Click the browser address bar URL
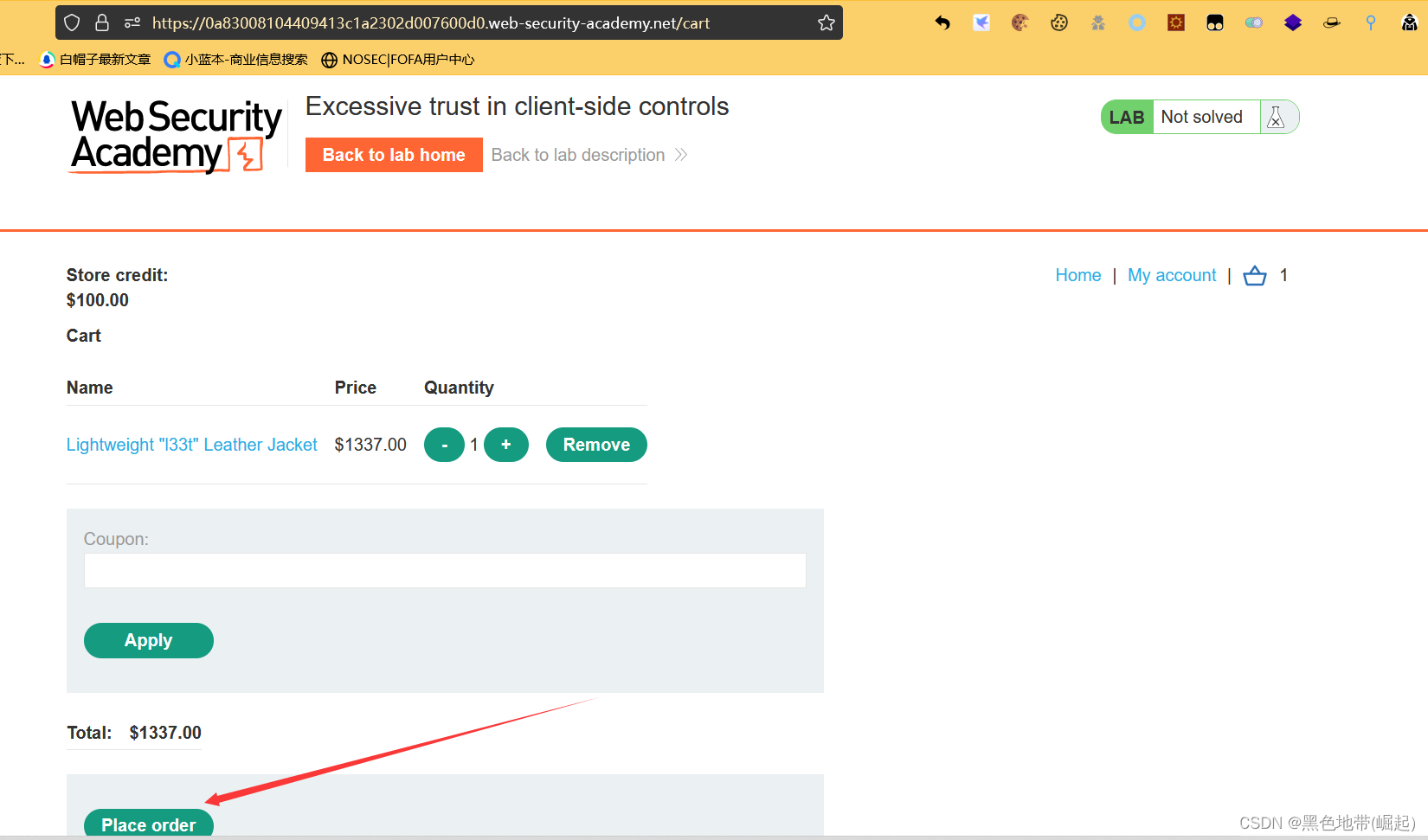The width and height of the screenshot is (1428, 840). pyautogui.click(x=431, y=23)
